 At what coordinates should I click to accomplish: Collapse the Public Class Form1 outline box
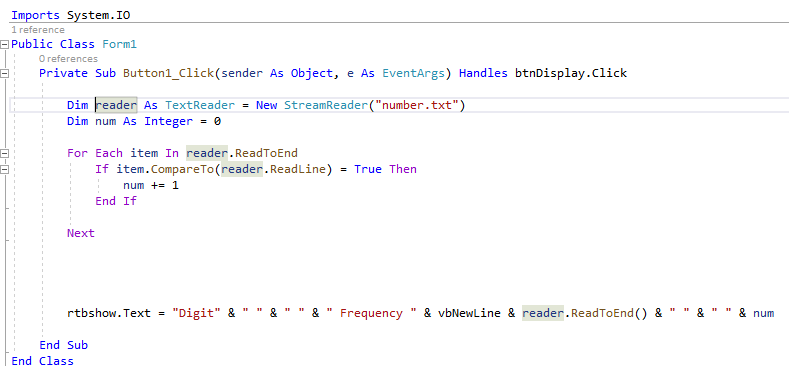5,44
